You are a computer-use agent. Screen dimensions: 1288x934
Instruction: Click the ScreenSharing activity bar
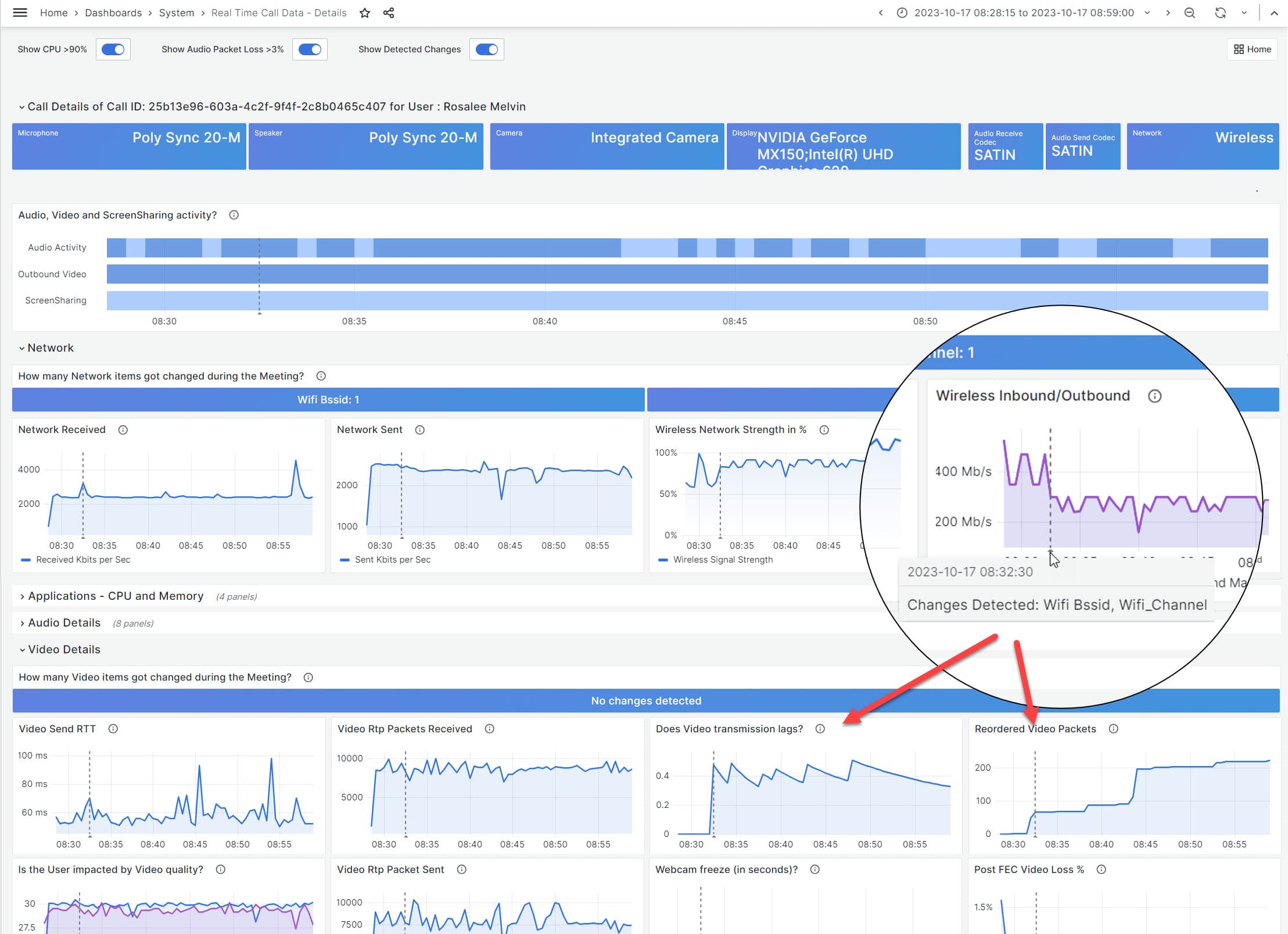coord(687,300)
